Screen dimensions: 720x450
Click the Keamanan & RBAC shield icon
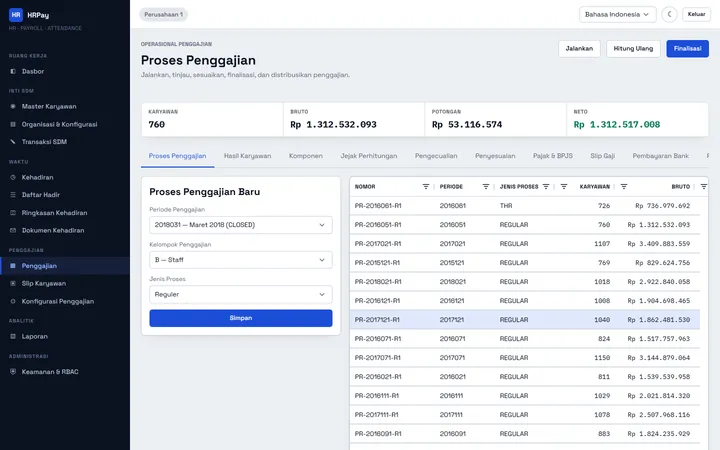point(13,372)
